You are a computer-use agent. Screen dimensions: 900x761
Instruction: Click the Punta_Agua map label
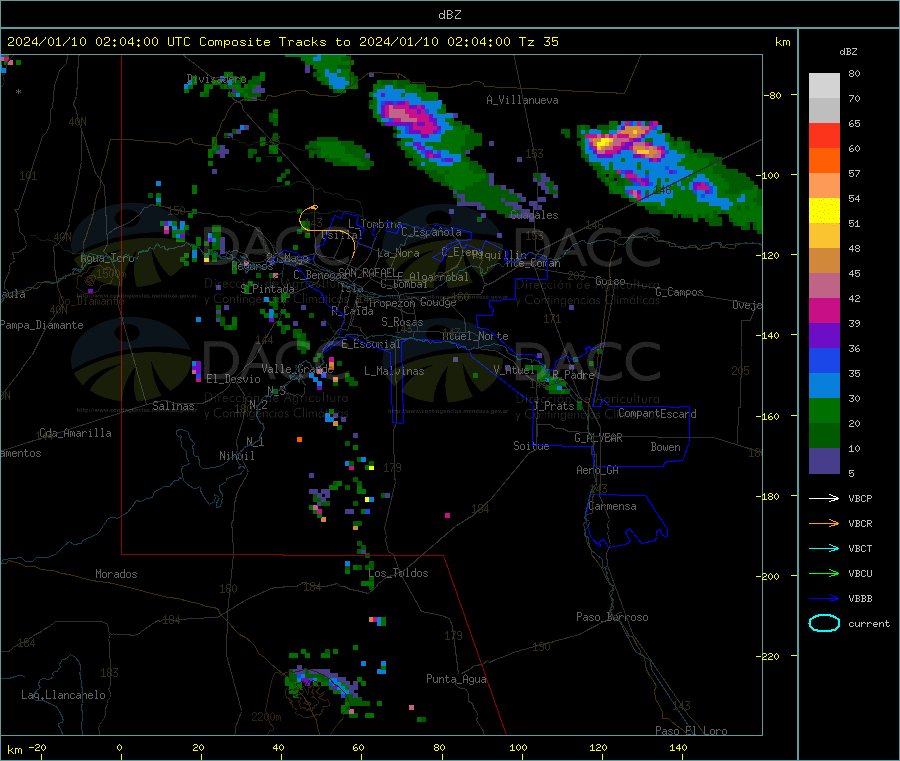[456, 679]
